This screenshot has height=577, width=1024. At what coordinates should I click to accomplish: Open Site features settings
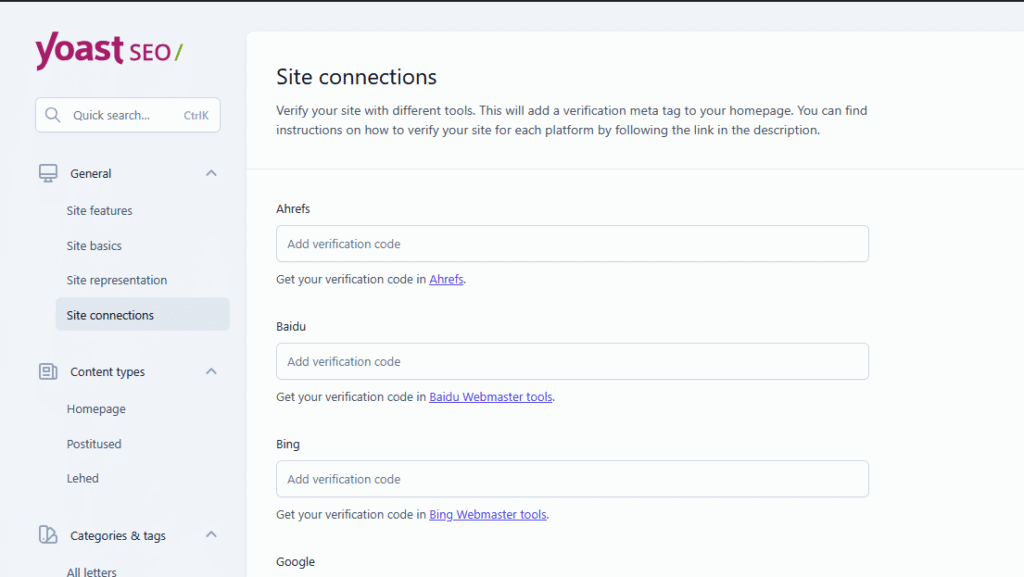(99, 211)
